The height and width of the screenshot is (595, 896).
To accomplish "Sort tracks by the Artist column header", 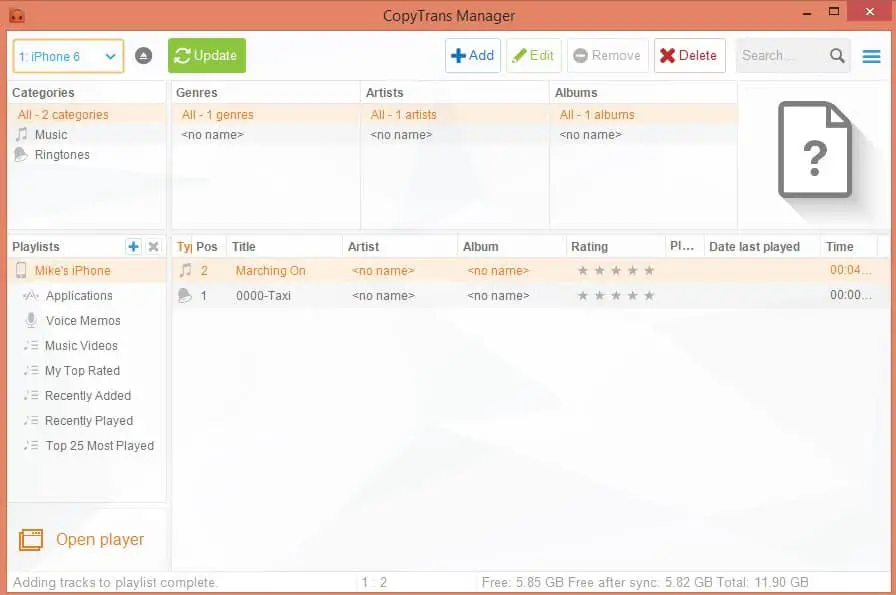I will click(400, 246).
